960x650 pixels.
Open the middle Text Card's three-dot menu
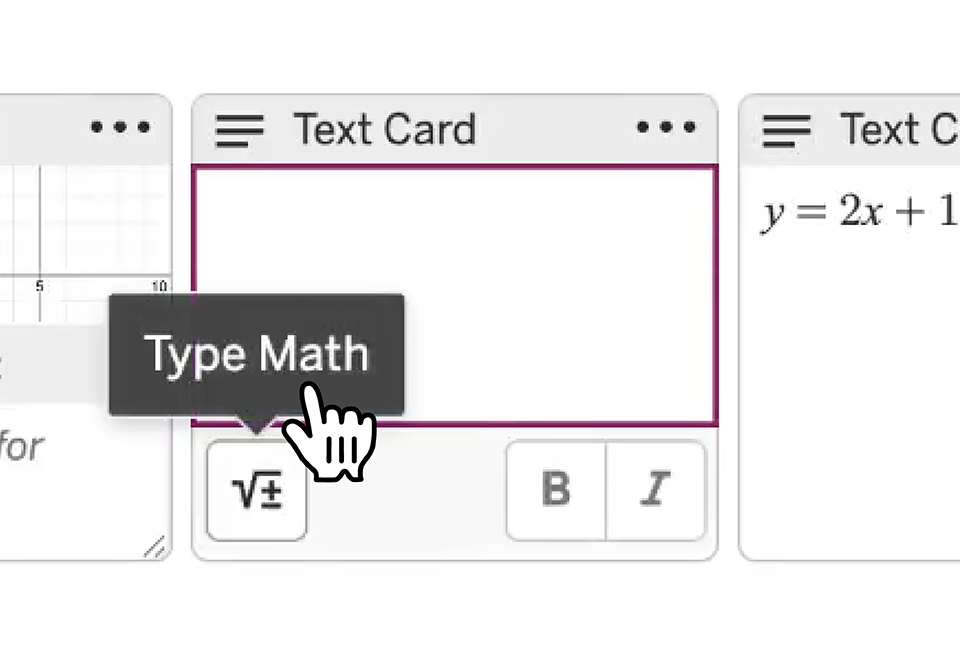[x=666, y=128]
